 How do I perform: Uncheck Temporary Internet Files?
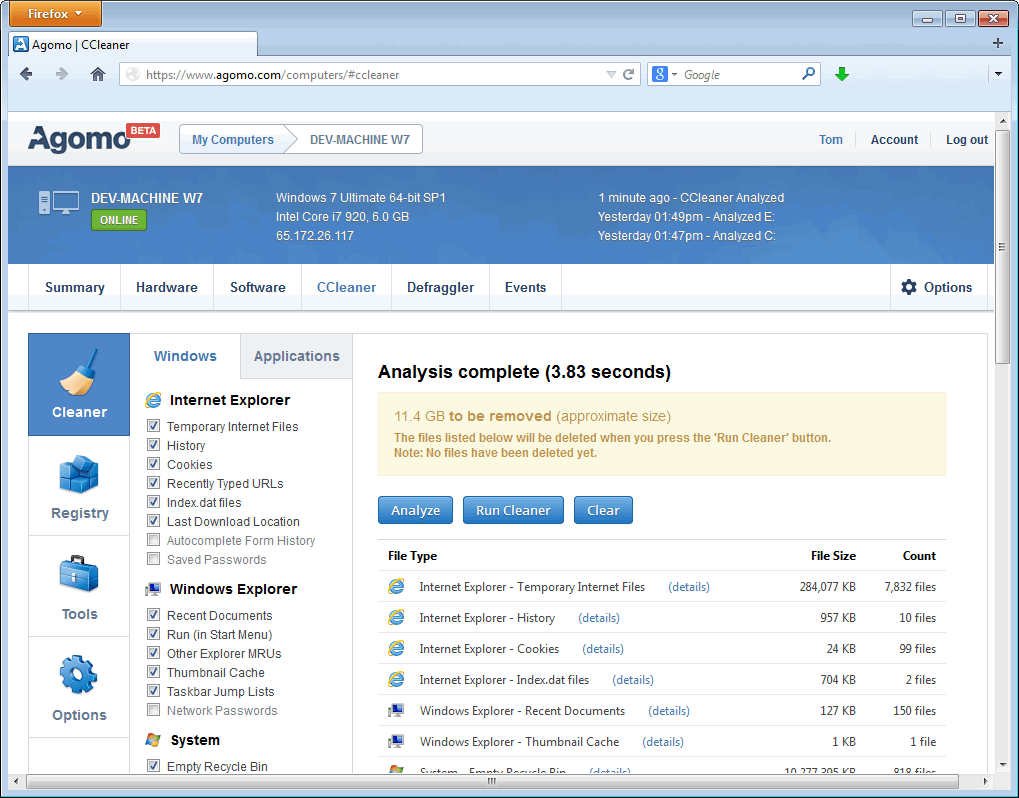[153, 426]
